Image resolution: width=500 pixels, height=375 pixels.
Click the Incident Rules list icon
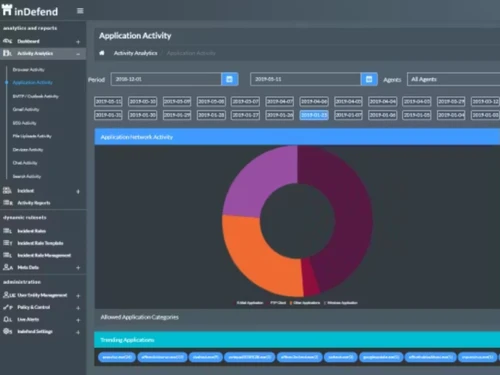tap(7, 231)
